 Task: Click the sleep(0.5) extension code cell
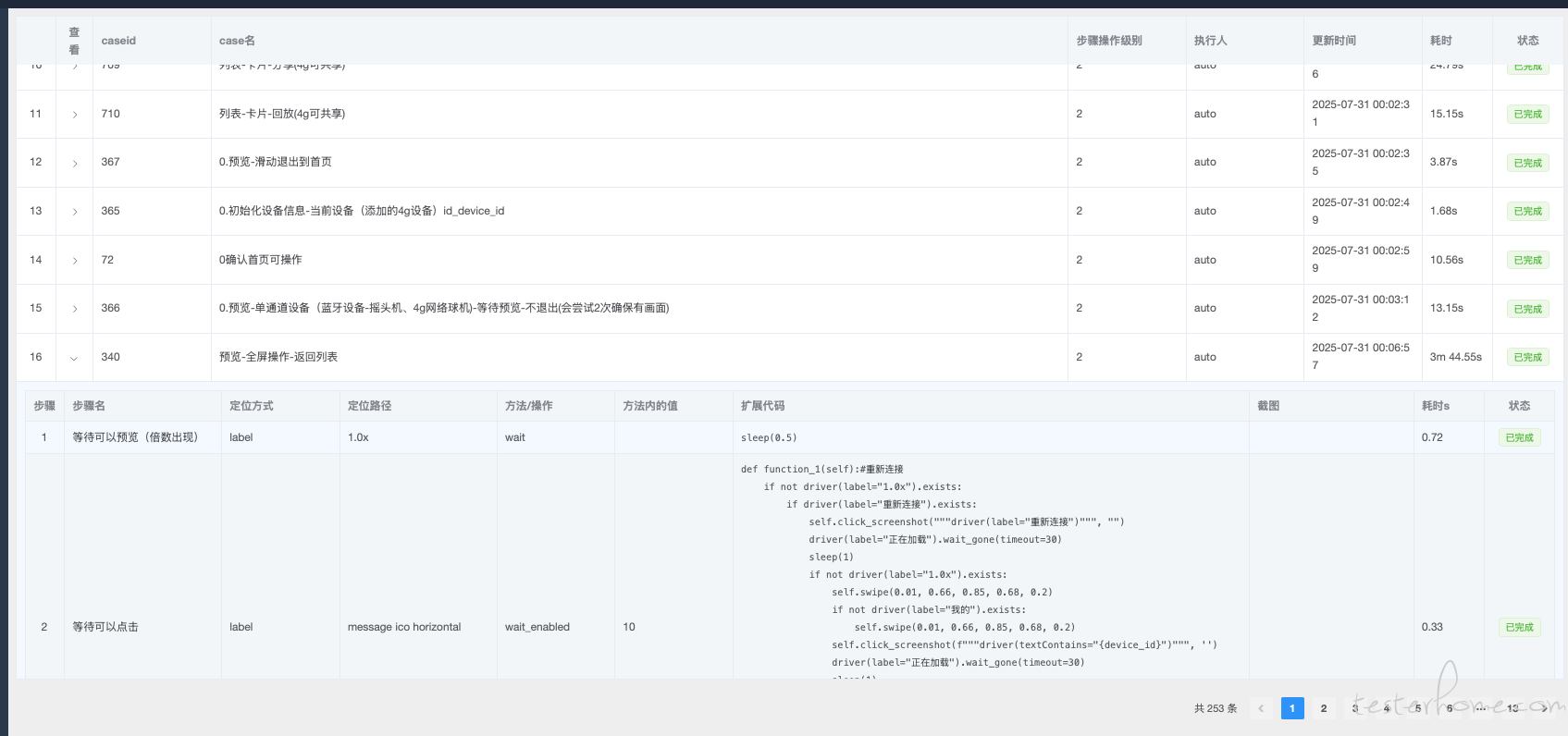click(x=769, y=437)
